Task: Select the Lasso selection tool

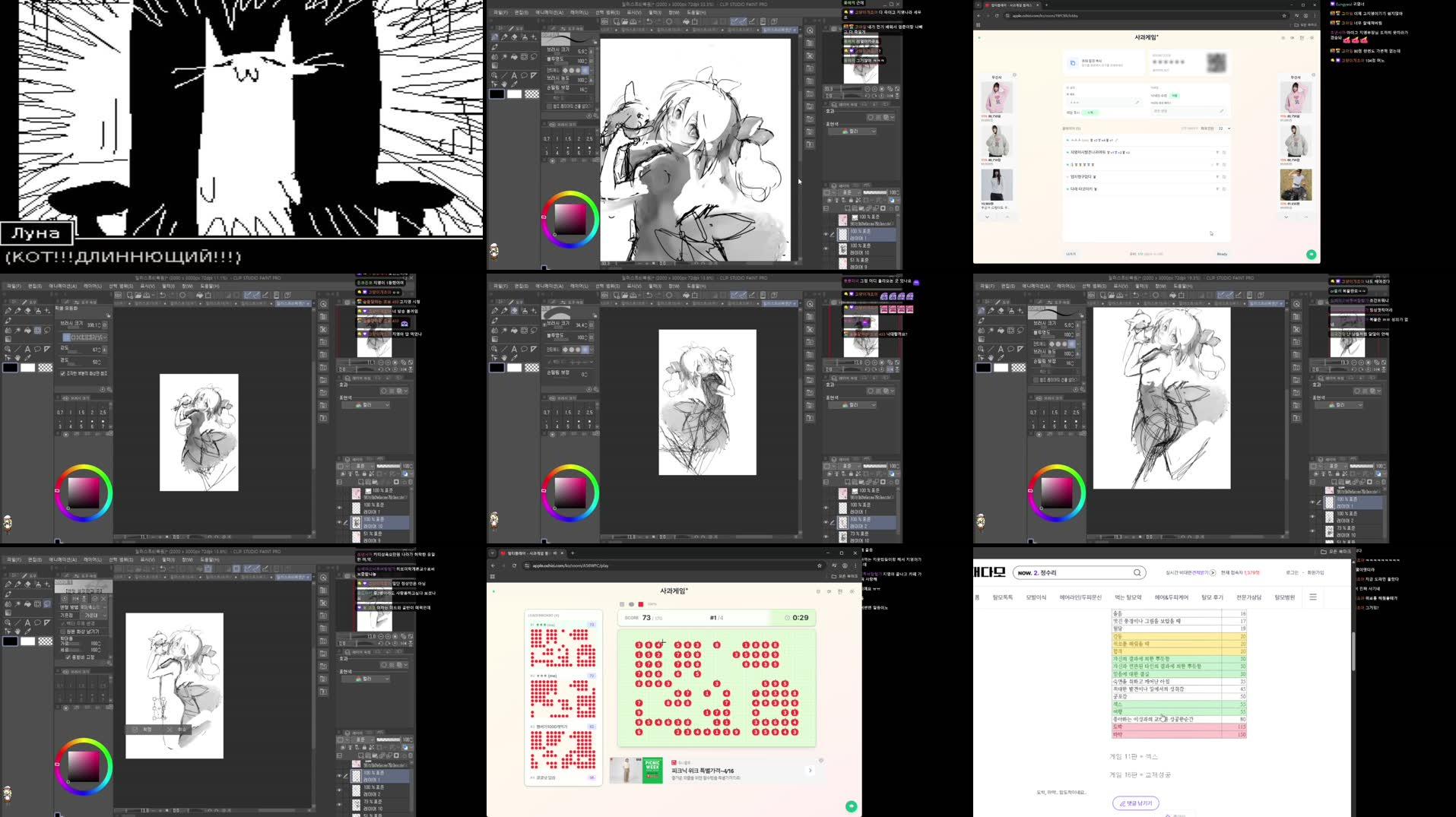Action: tap(524, 74)
